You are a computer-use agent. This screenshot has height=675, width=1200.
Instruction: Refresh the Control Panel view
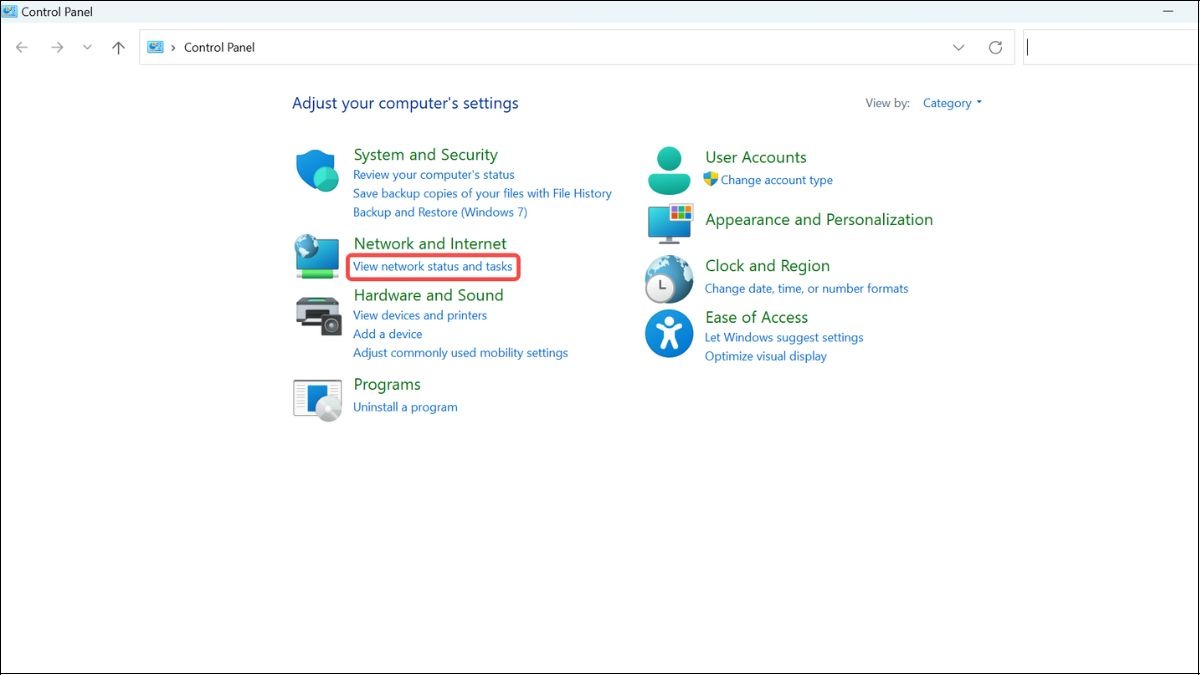click(x=995, y=47)
